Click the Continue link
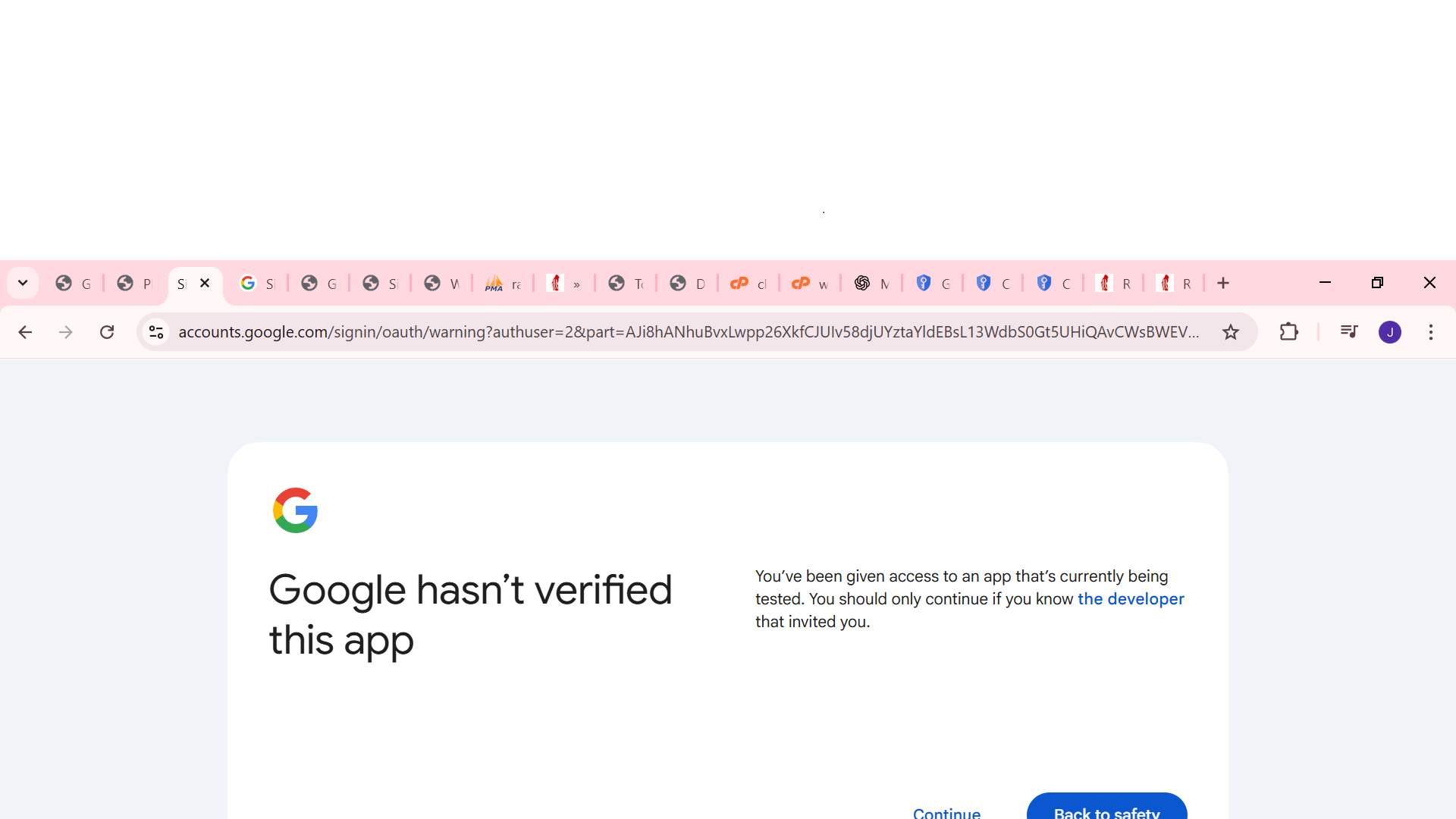 (x=946, y=813)
